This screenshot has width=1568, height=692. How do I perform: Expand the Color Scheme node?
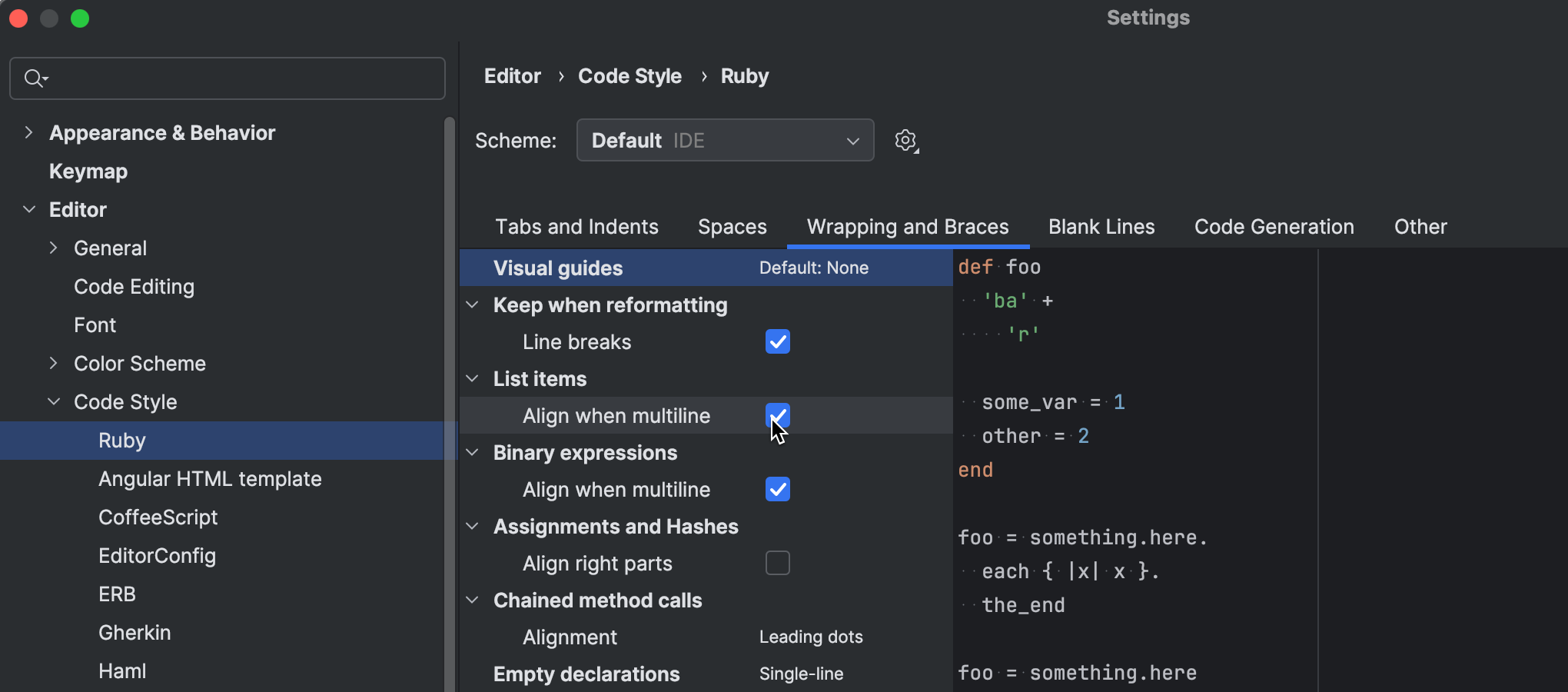click(x=54, y=364)
